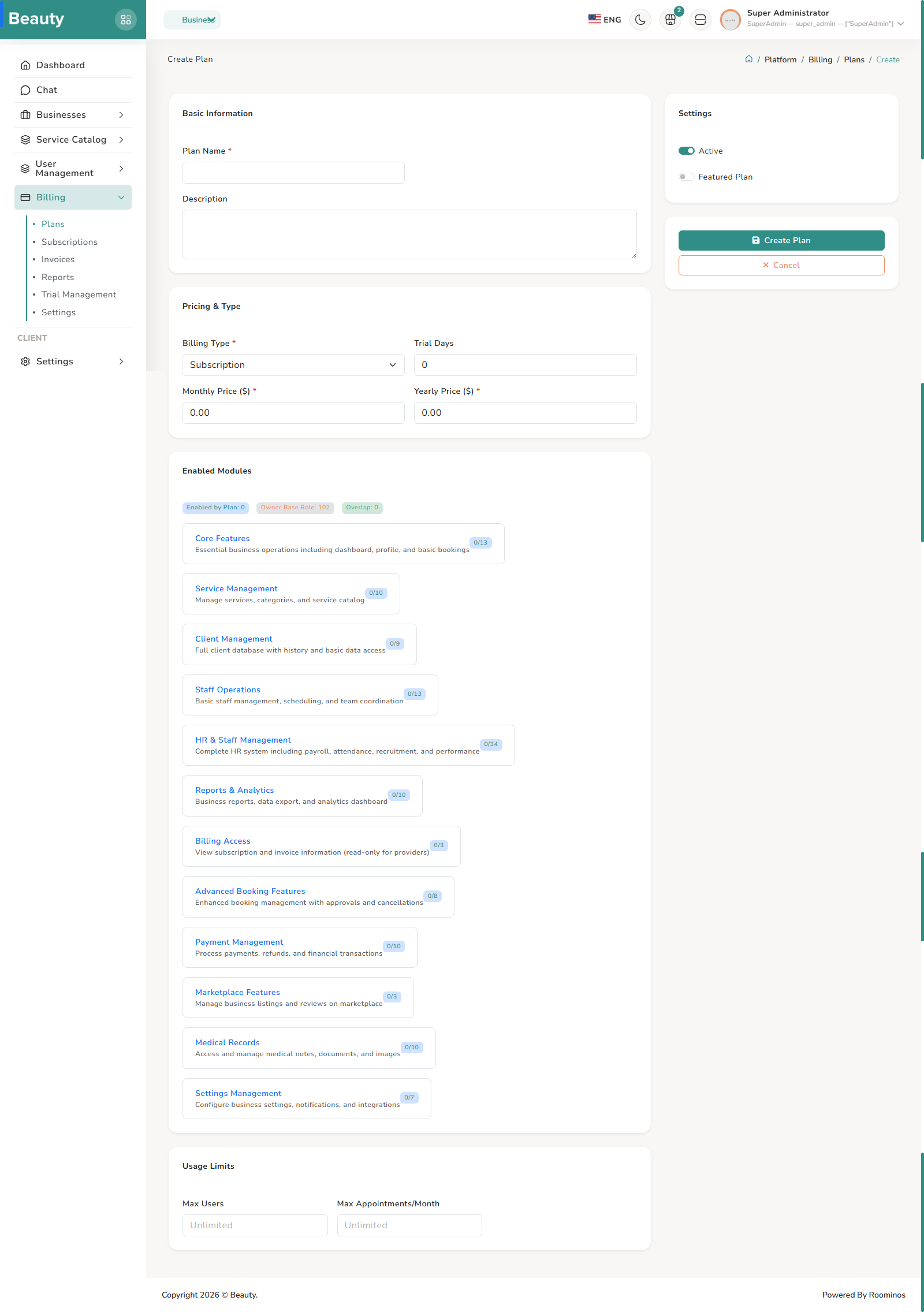This screenshot has width=924, height=1312.
Task: Click the sidebar grid toggle icon beside Beauty
Action: pos(126,20)
